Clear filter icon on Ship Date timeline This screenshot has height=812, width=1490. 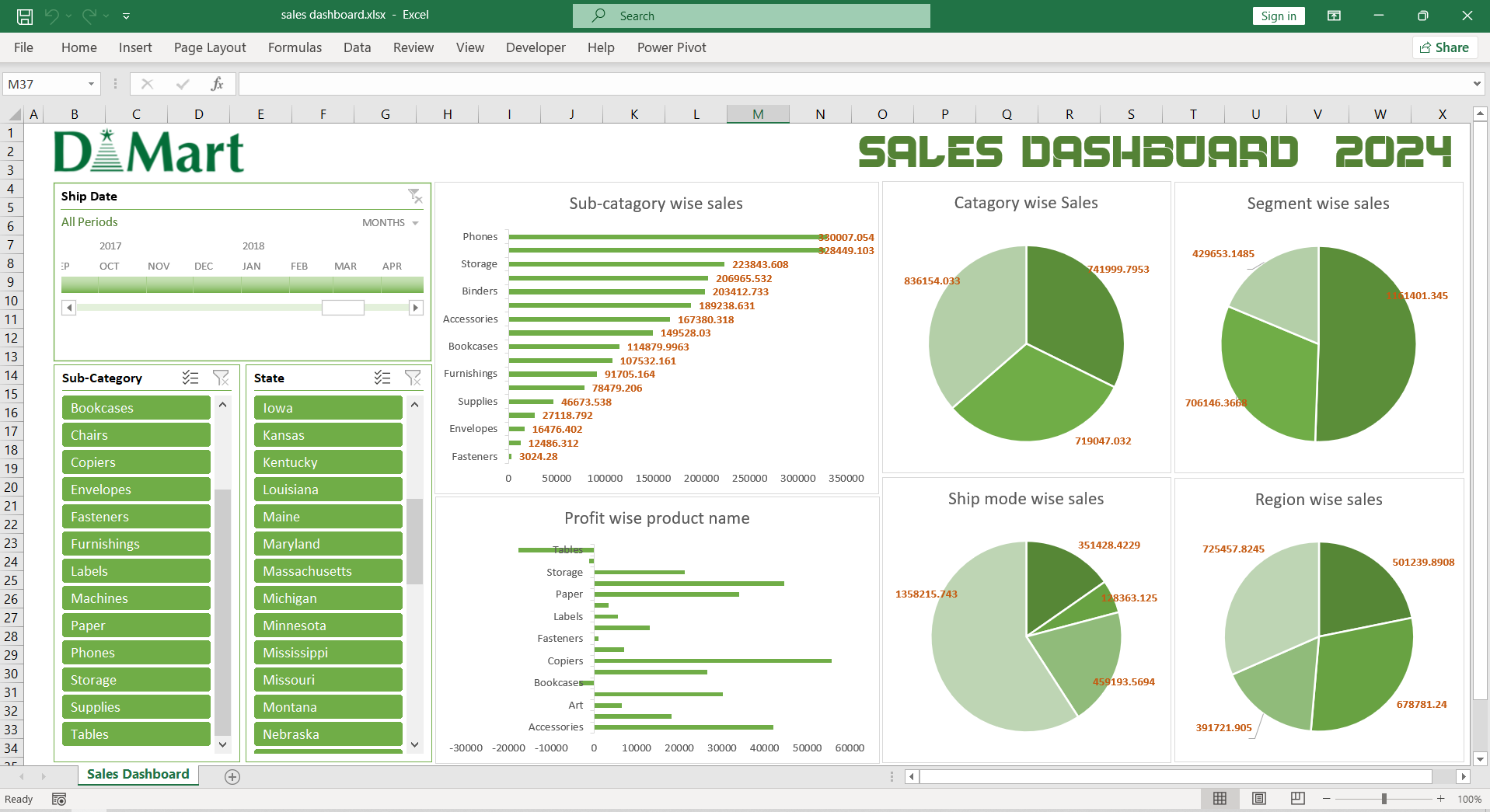415,196
